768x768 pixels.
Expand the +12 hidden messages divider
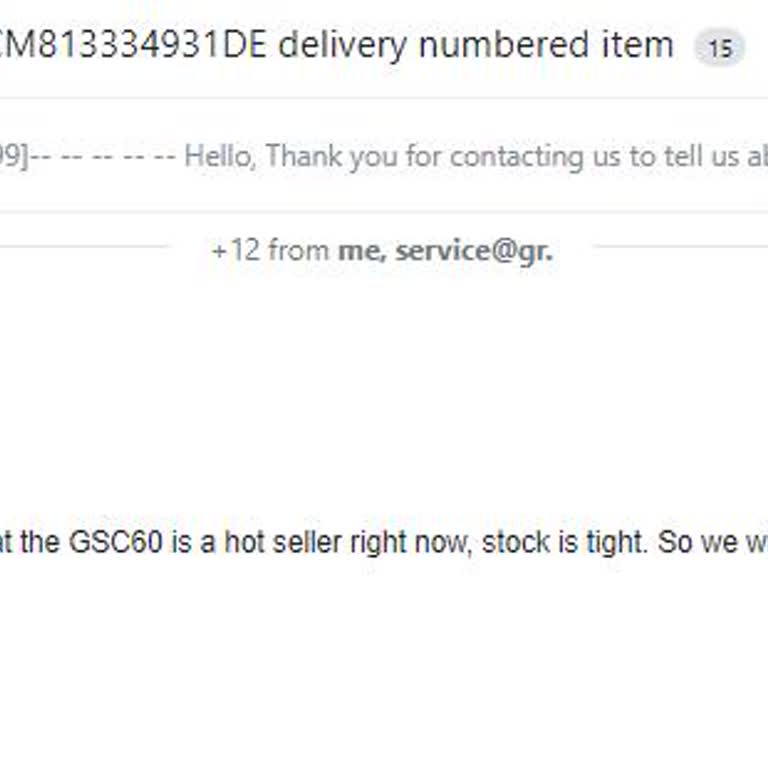pos(381,250)
